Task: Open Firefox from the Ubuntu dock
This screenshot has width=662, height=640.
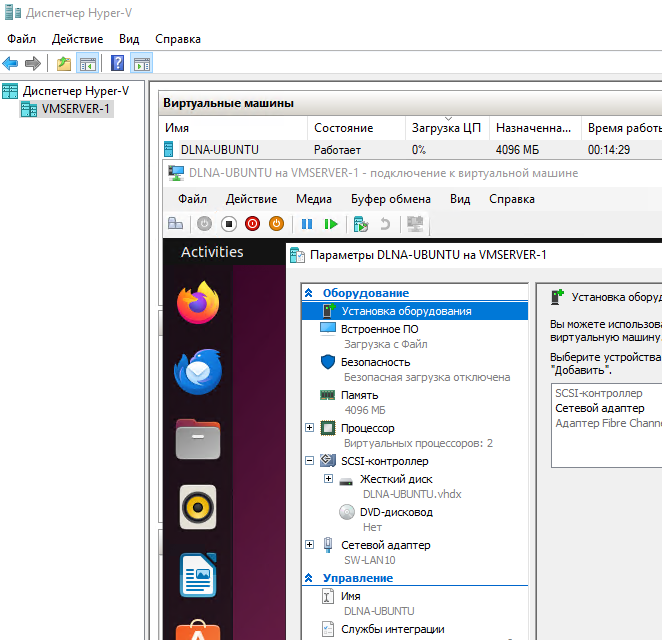Action: [x=198, y=303]
